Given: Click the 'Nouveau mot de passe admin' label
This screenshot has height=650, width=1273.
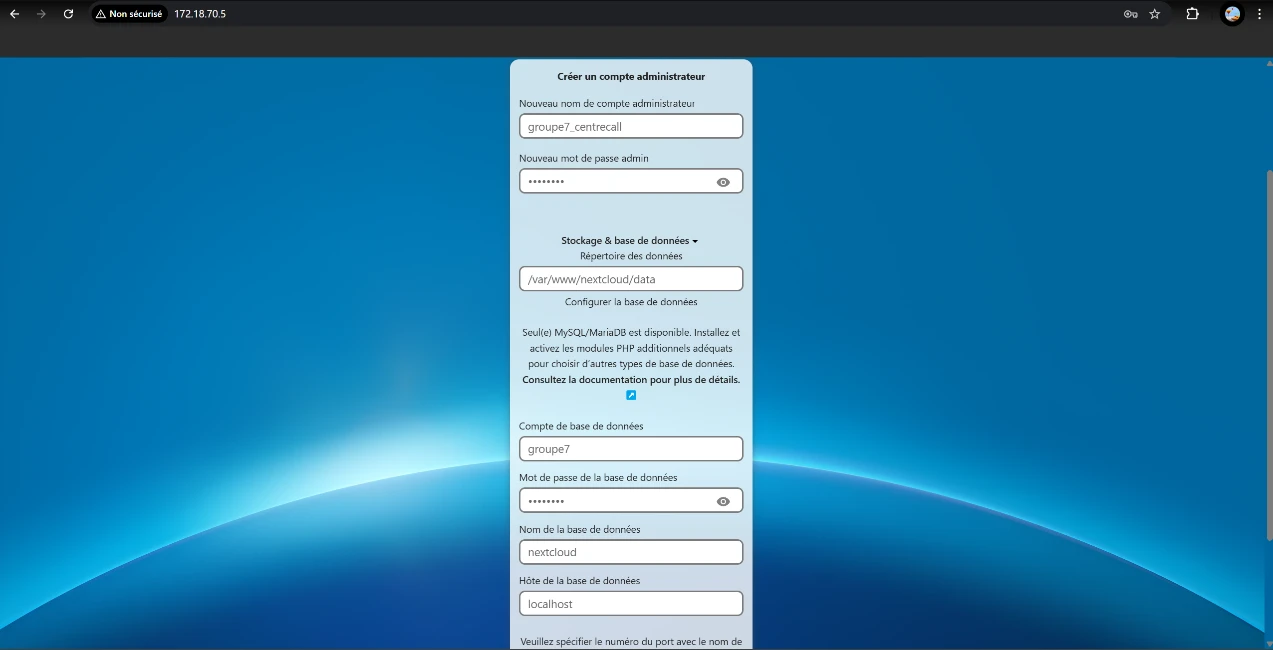Looking at the screenshot, I should click(x=584, y=158).
